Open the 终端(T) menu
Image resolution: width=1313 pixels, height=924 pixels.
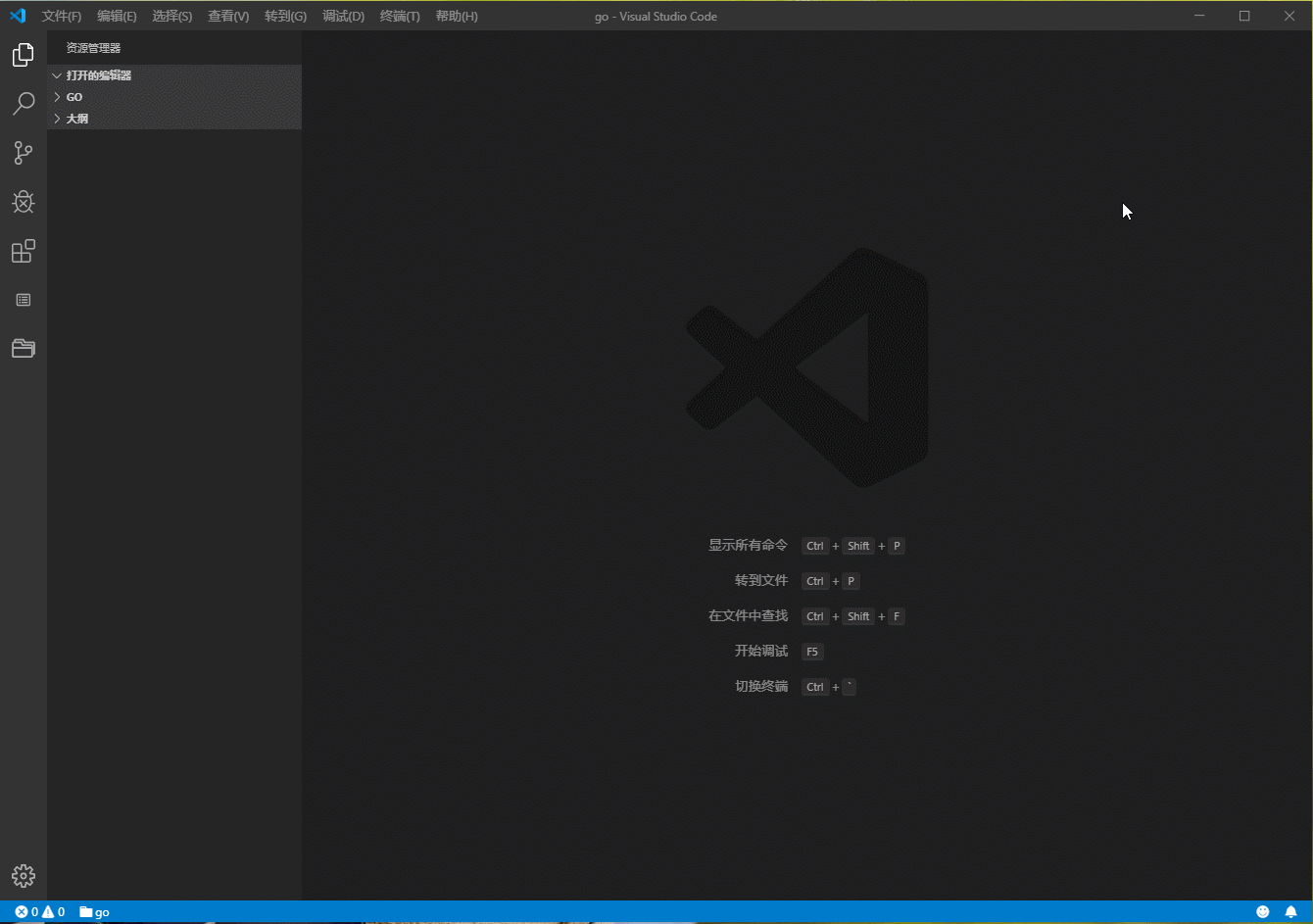[x=400, y=17]
